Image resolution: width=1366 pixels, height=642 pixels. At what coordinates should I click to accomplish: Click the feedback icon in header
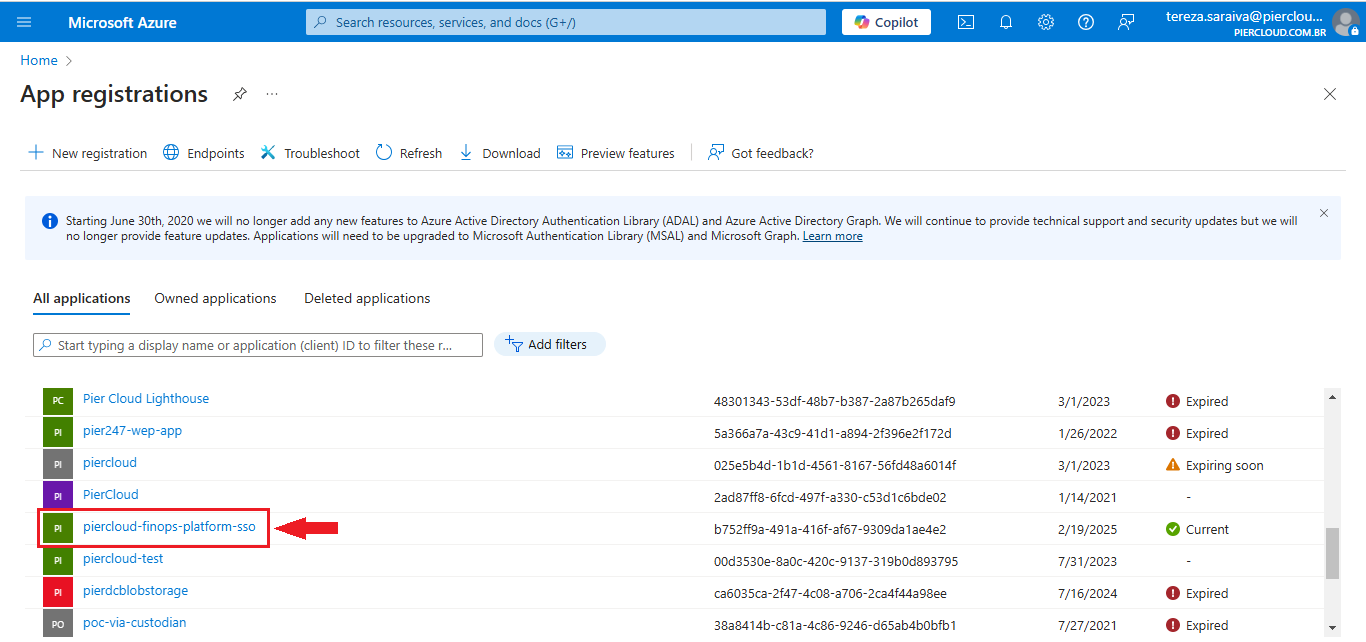pos(1126,22)
